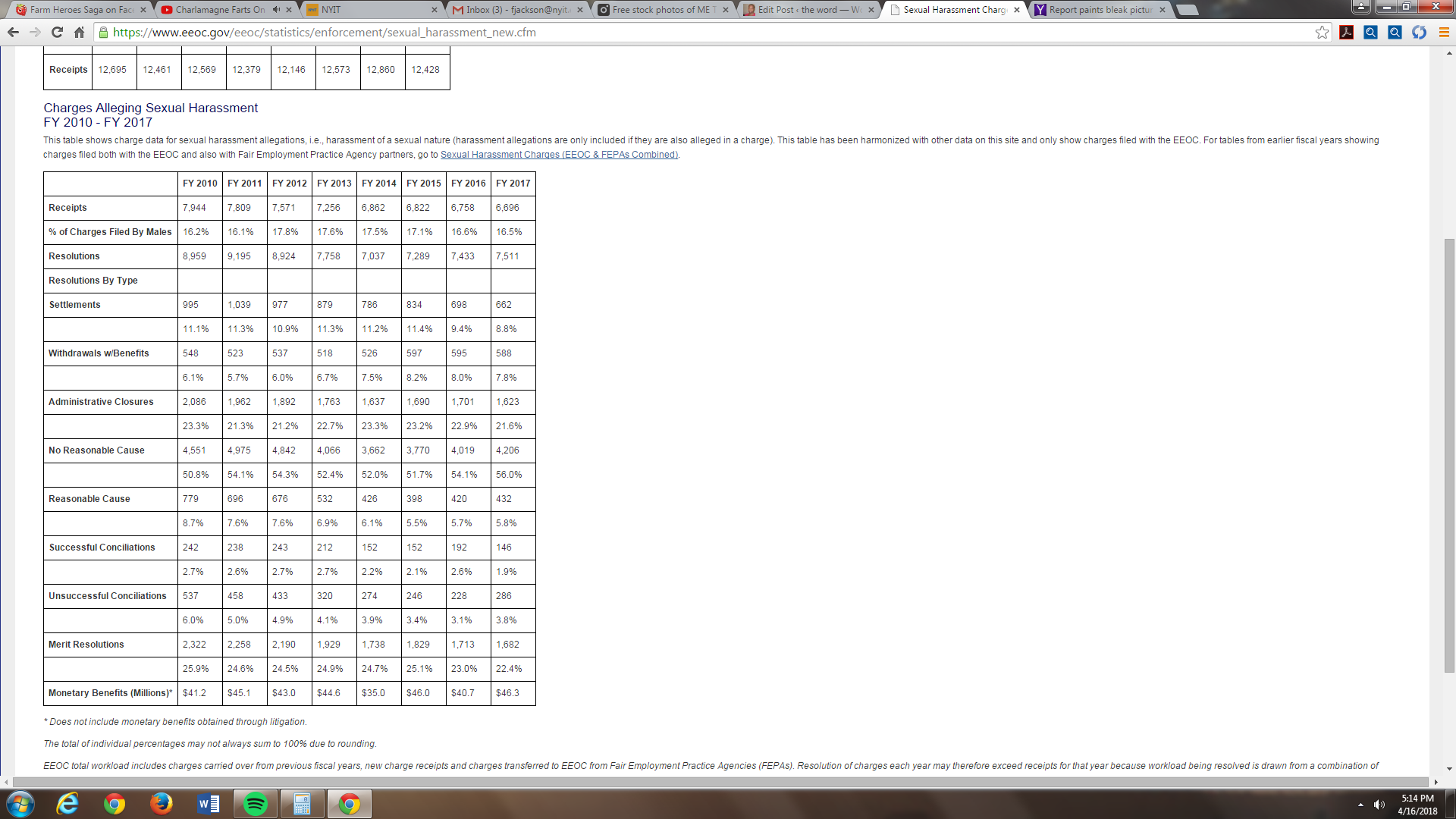Click the browser reload button
The width and height of the screenshot is (1456, 819).
[57, 32]
